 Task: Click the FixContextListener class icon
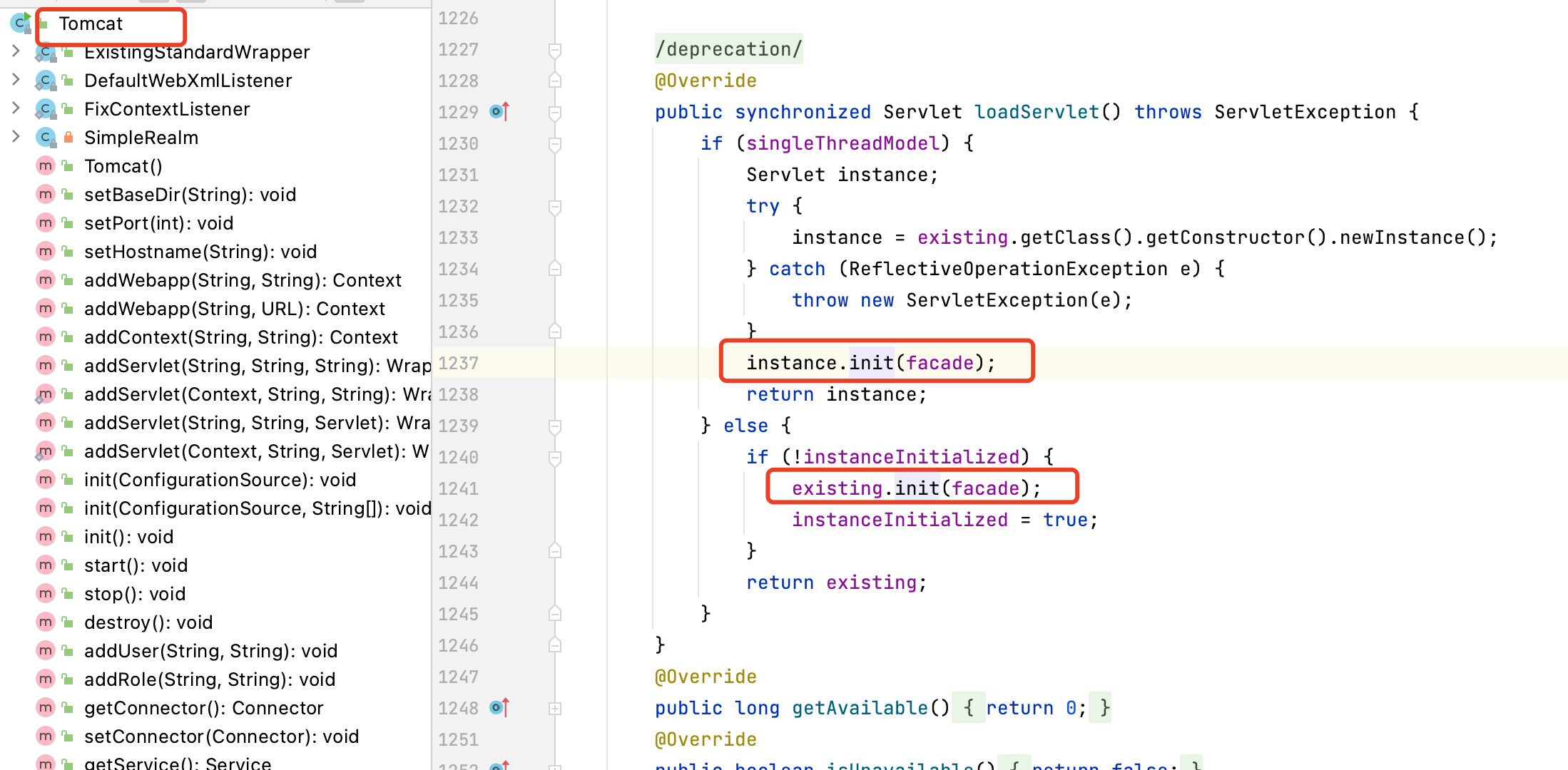(46, 109)
